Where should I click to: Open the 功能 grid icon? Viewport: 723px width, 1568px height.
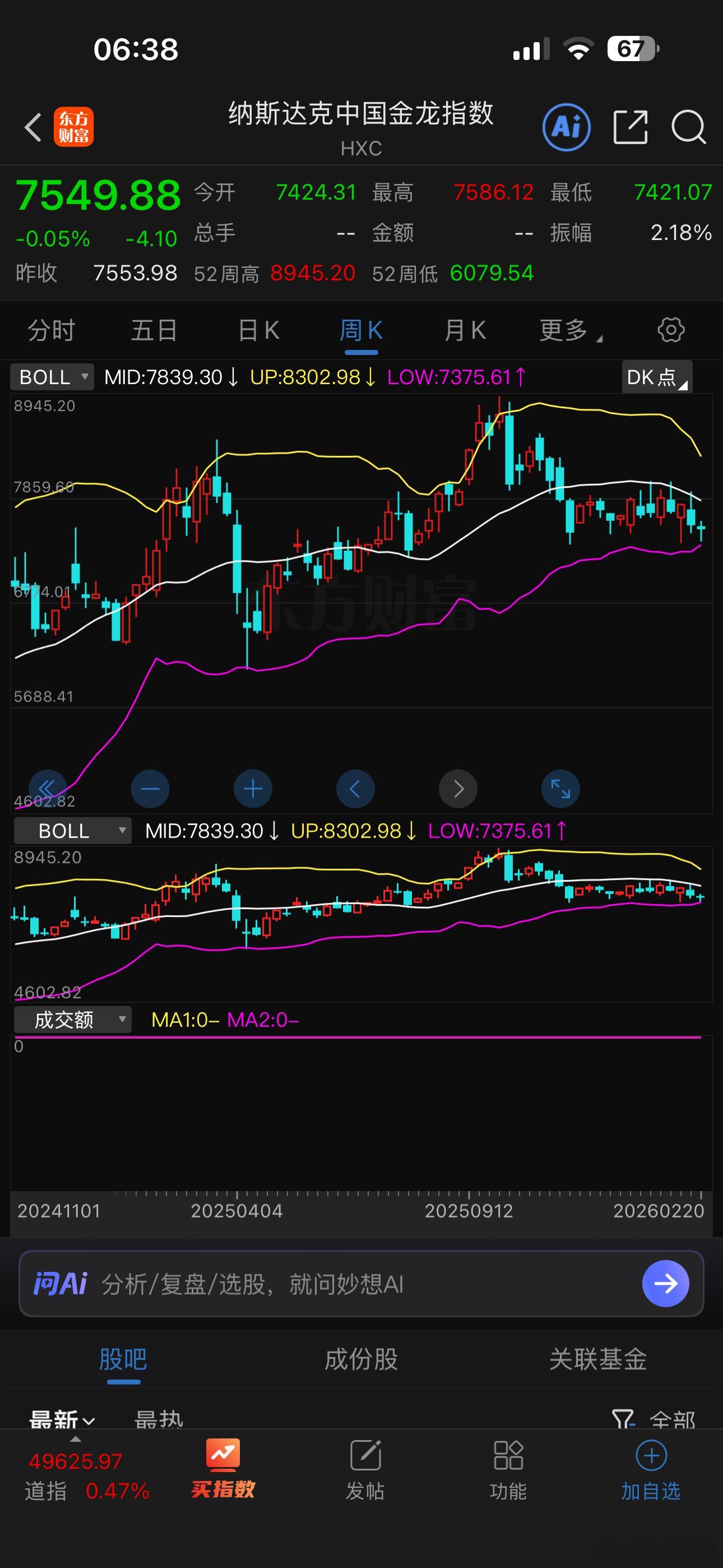point(508,1455)
